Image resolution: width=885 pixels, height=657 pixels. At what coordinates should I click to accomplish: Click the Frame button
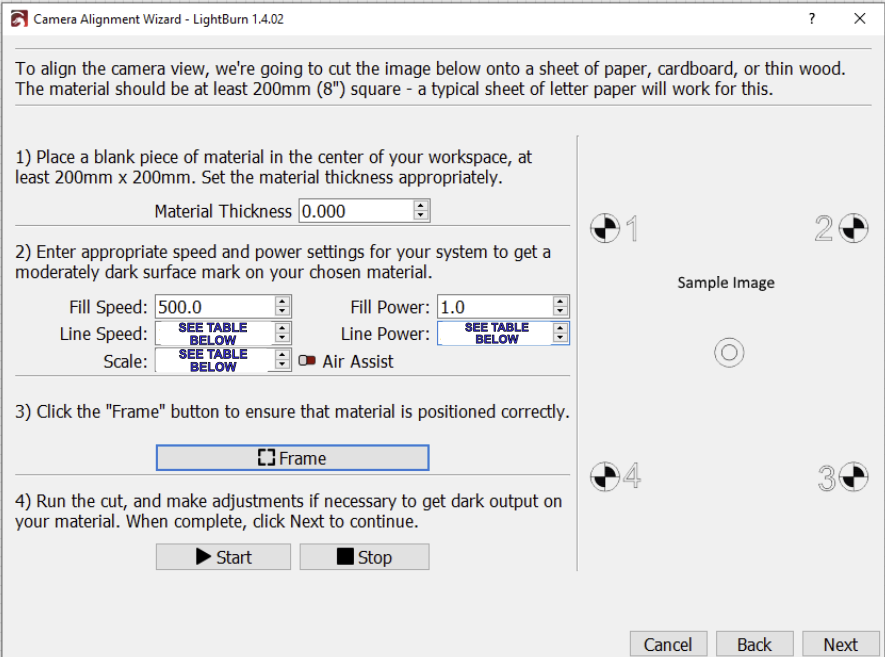coord(292,458)
